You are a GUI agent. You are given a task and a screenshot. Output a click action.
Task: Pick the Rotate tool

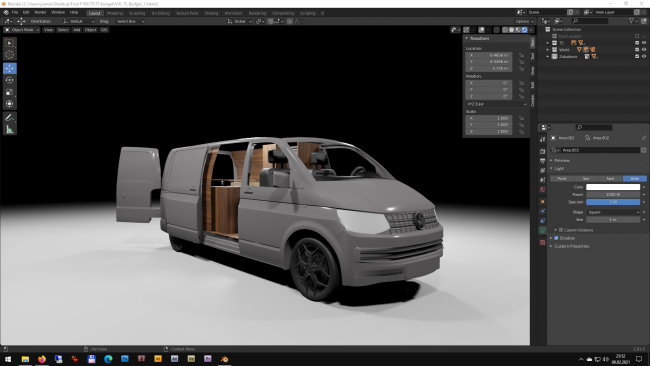10,80
